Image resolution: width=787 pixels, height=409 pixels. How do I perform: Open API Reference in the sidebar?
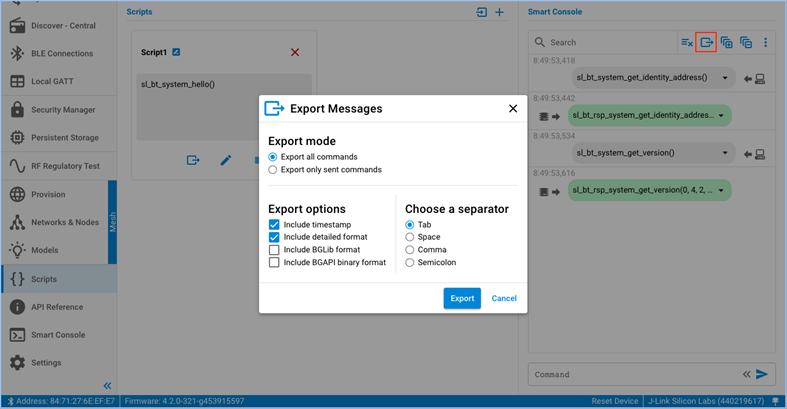click(58, 307)
